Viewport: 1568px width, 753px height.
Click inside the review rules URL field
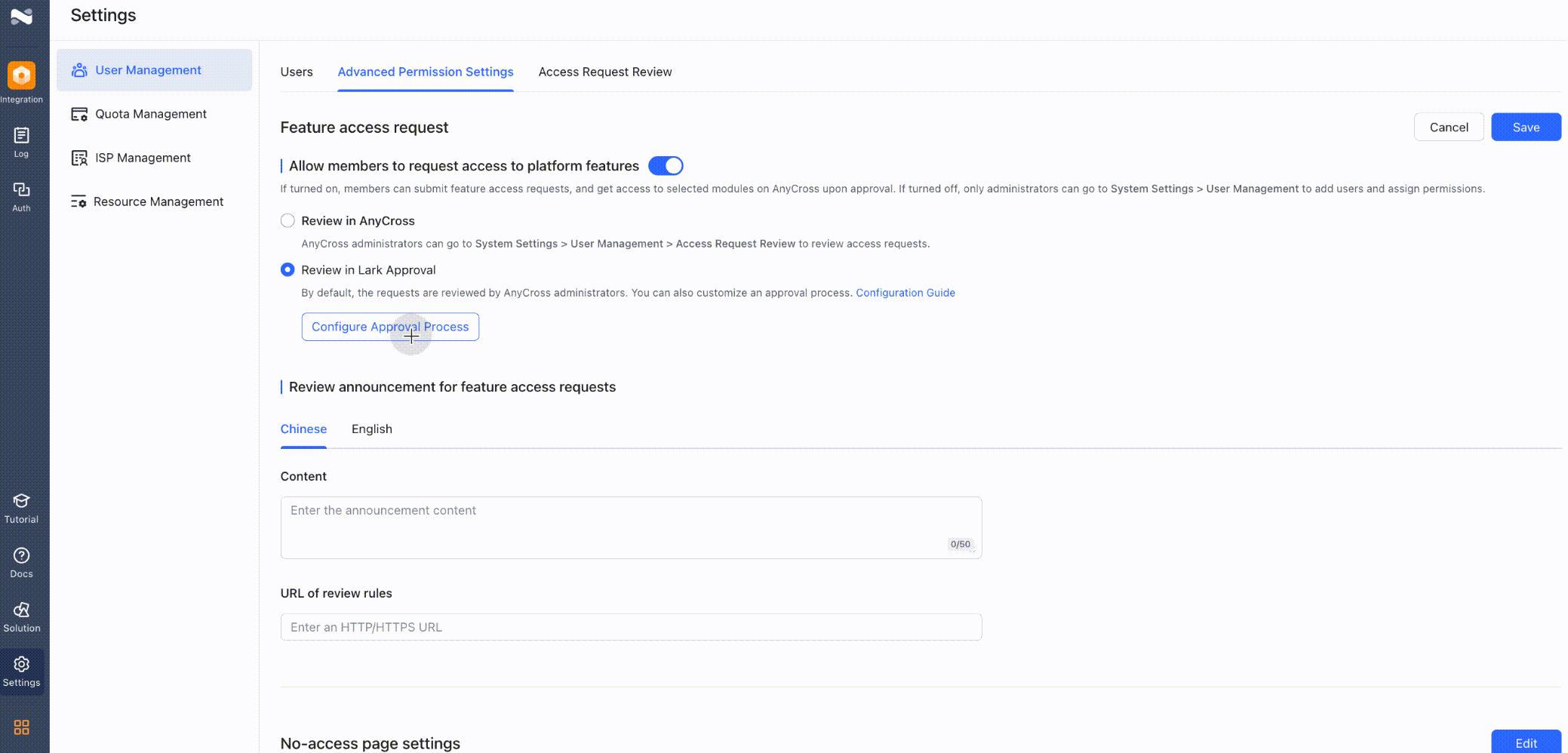point(631,627)
